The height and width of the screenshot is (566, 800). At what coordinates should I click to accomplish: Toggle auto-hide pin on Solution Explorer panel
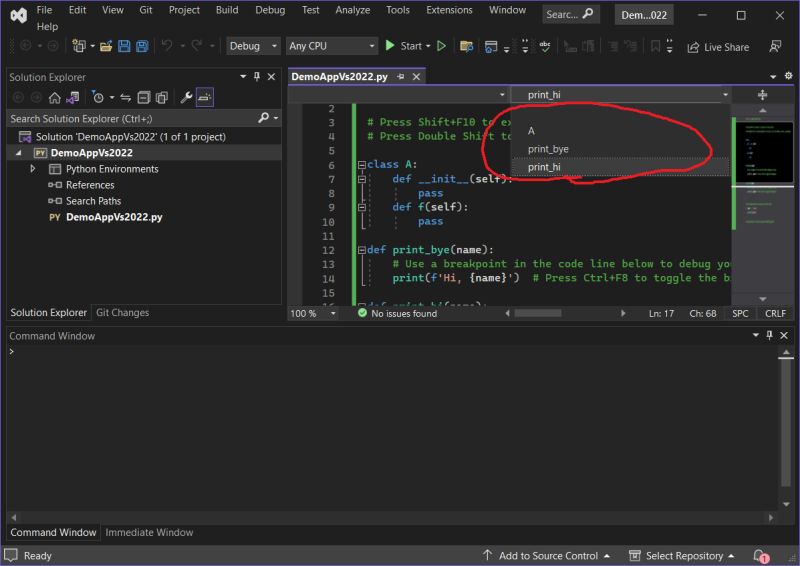(x=257, y=77)
